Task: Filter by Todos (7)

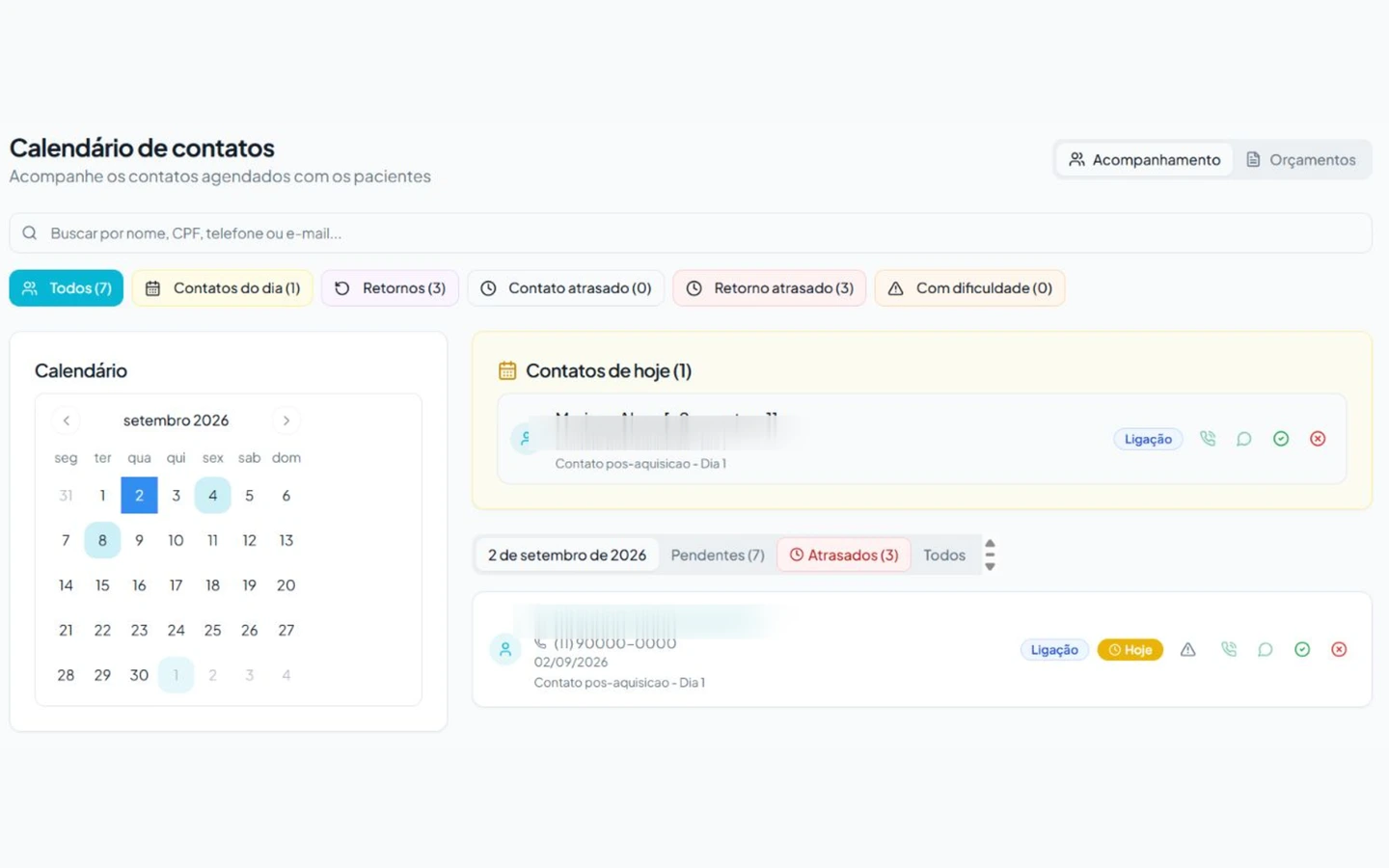Action: pos(67,288)
